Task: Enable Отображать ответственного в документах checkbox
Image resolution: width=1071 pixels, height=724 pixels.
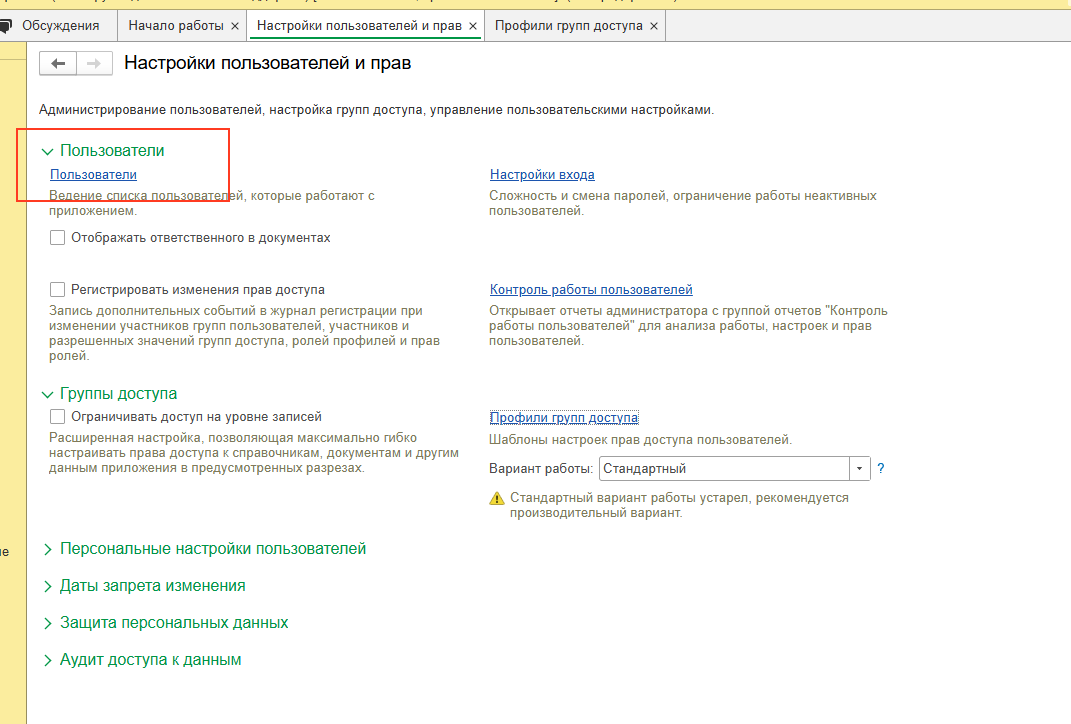Action: [58, 238]
